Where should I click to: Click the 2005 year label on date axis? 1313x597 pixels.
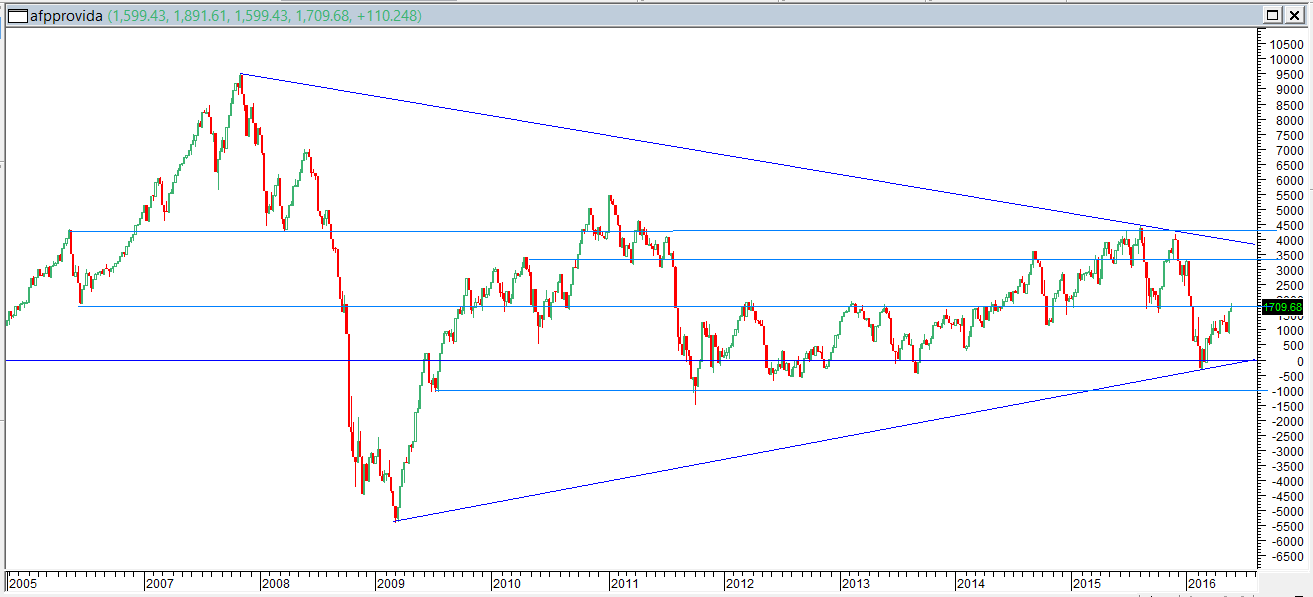22,582
